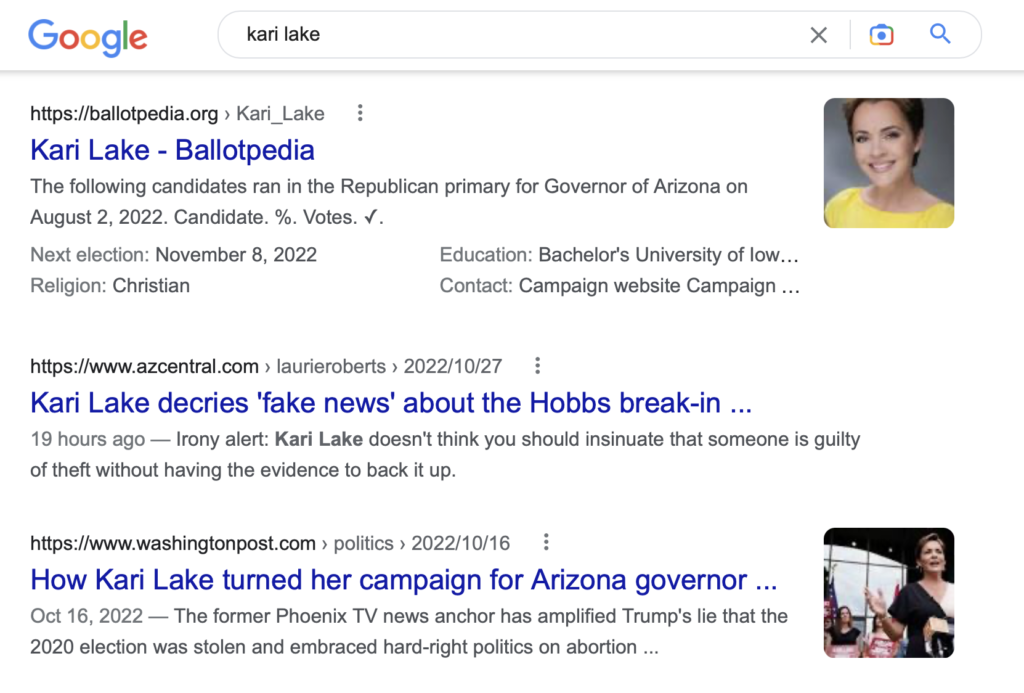The height and width of the screenshot is (693, 1024).
Task: Clear the search box with the X
Action: click(x=818, y=35)
